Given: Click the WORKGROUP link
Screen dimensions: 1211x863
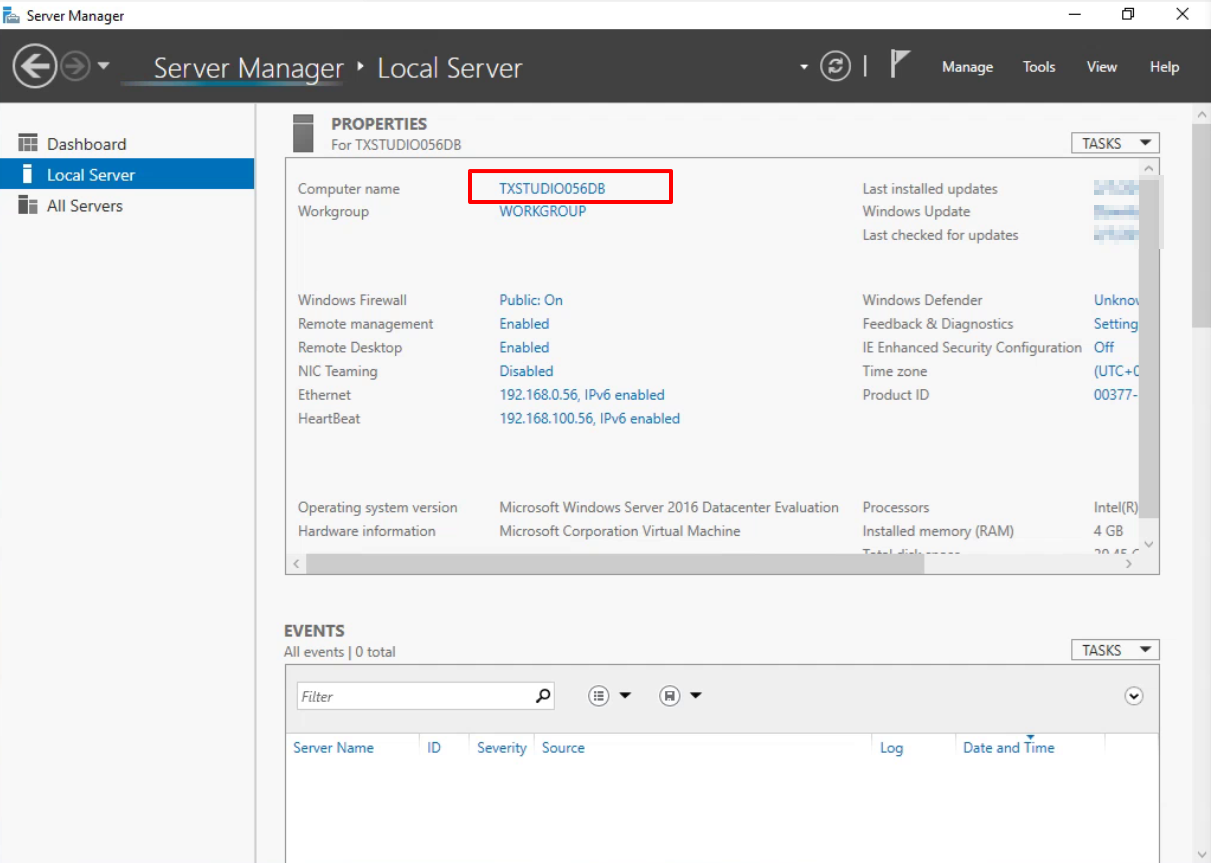Looking at the screenshot, I should pos(543,211).
